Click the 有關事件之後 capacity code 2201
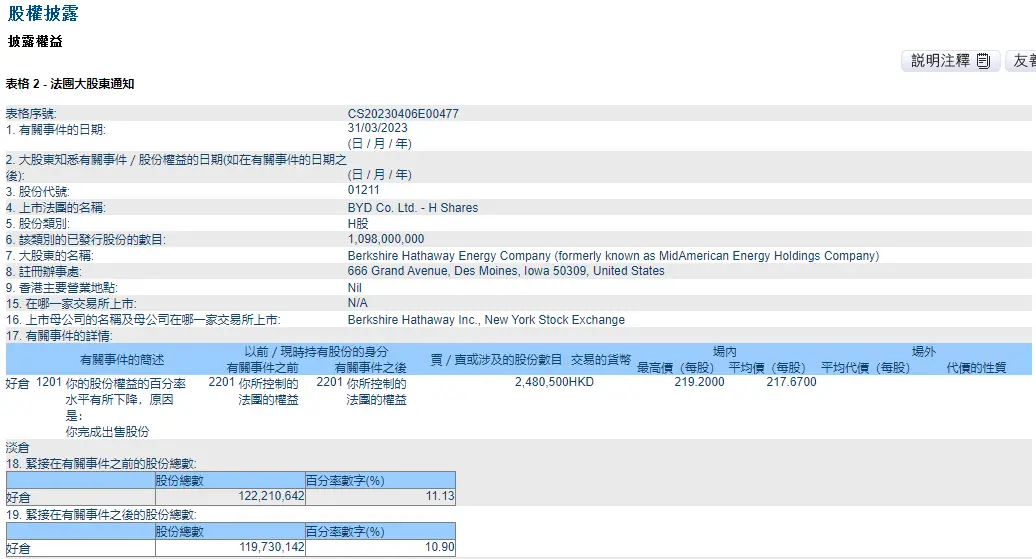The image size is (1036, 559). click(329, 382)
